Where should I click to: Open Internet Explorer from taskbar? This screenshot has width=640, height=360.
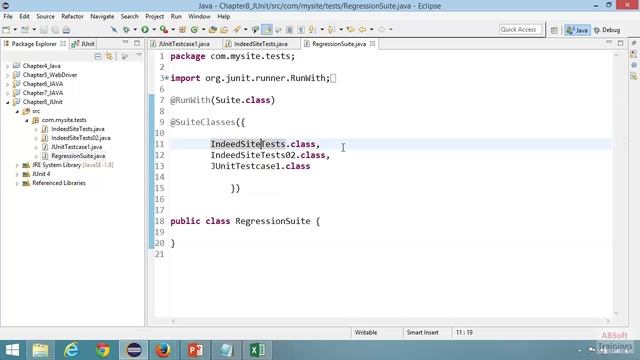click(71, 350)
